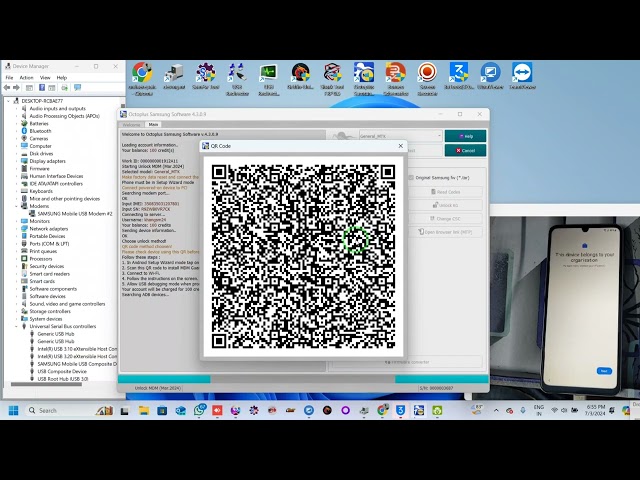Click the Unlock KG button
The width and height of the screenshot is (640, 480).
(x=445, y=205)
